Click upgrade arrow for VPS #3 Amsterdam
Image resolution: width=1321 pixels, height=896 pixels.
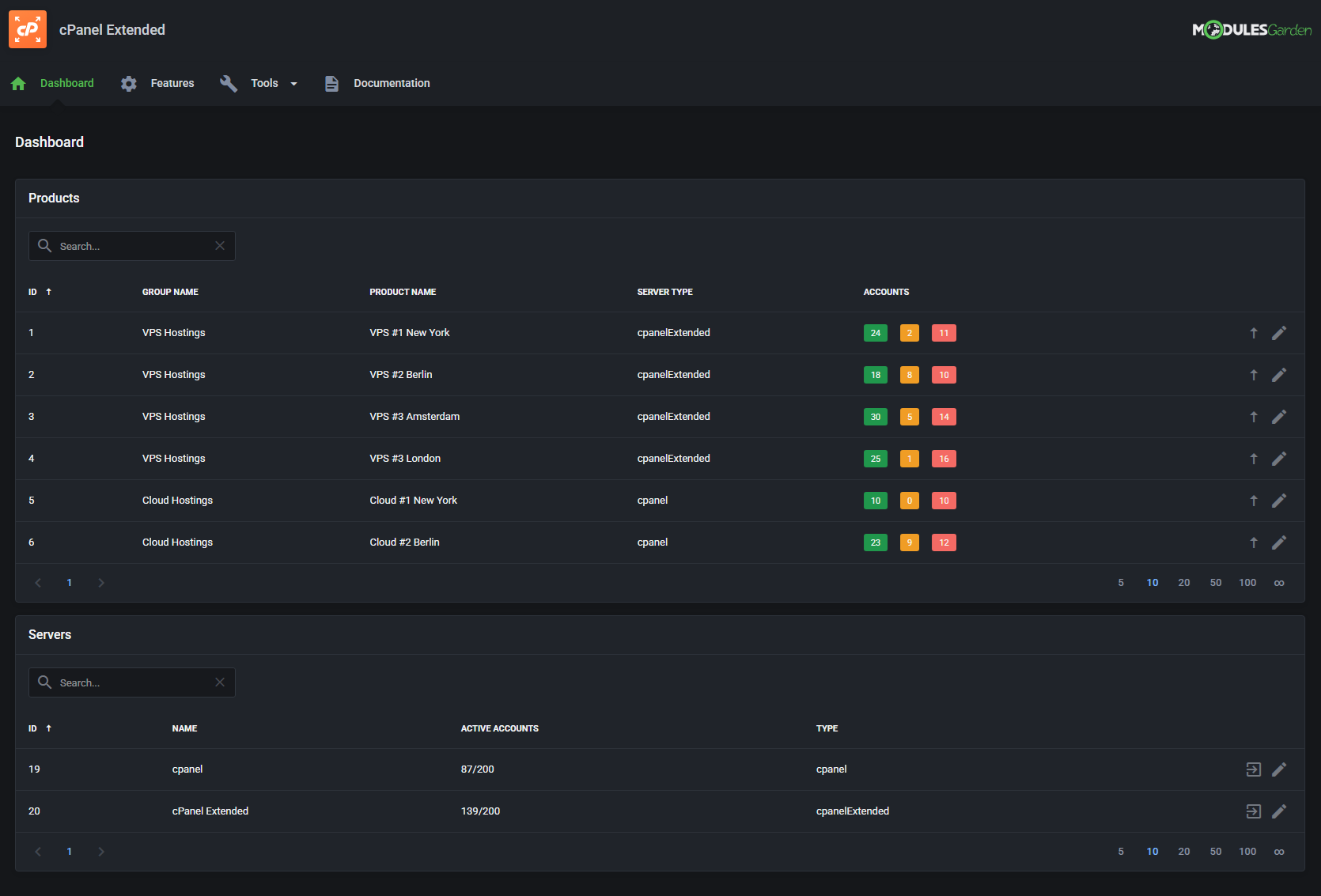[x=1254, y=417]
